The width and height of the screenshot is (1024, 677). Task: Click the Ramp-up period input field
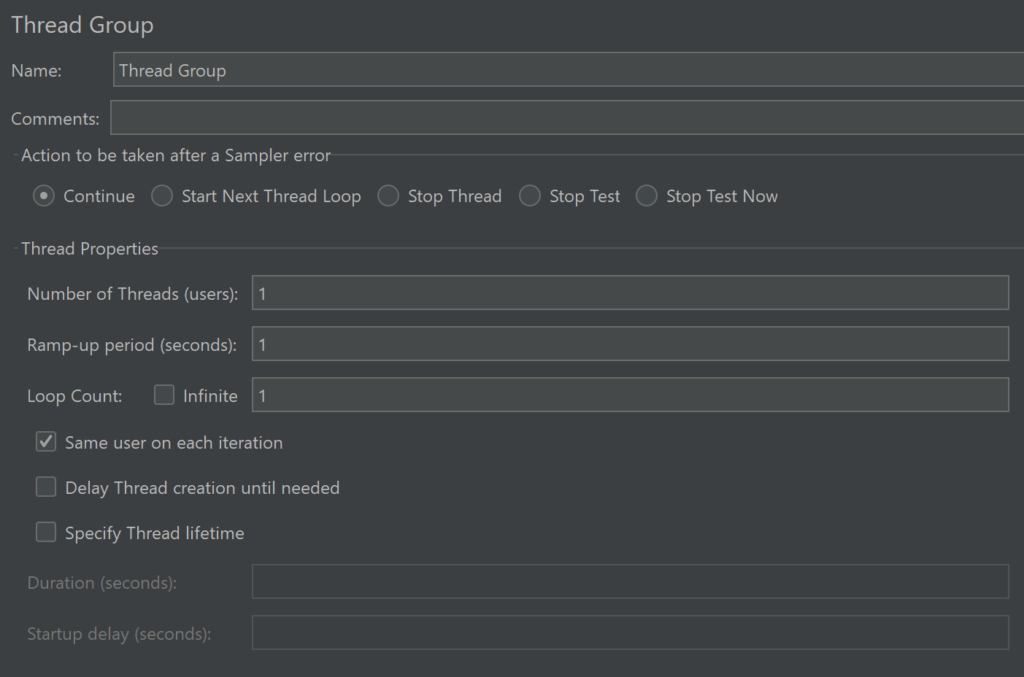click(630, 344)
